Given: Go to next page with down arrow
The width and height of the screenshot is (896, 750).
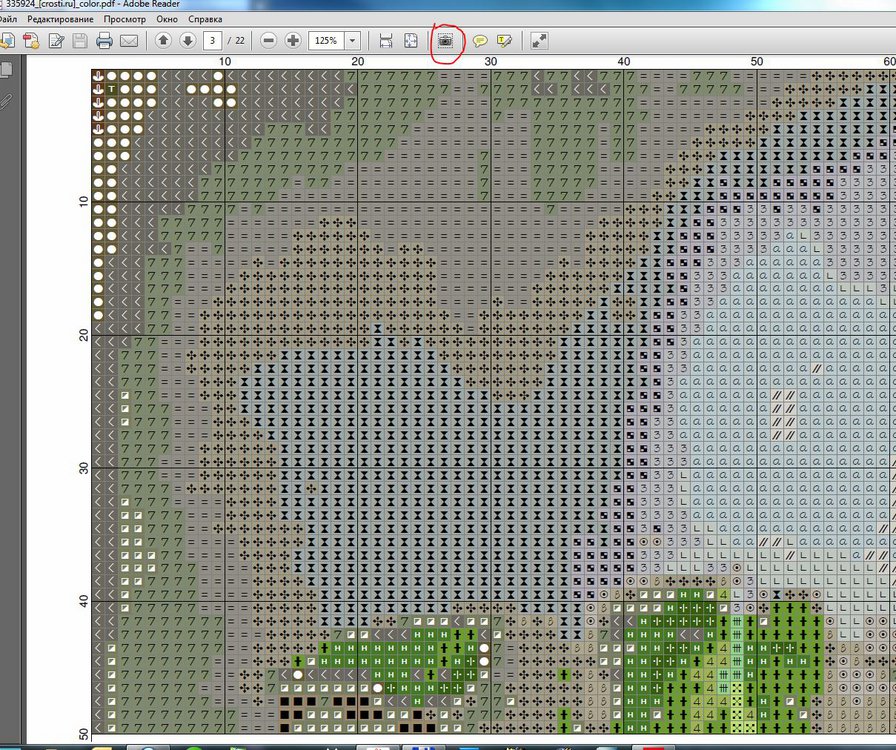Looking at the screenshot, I should pyautogui.click(x=187, y=41).
